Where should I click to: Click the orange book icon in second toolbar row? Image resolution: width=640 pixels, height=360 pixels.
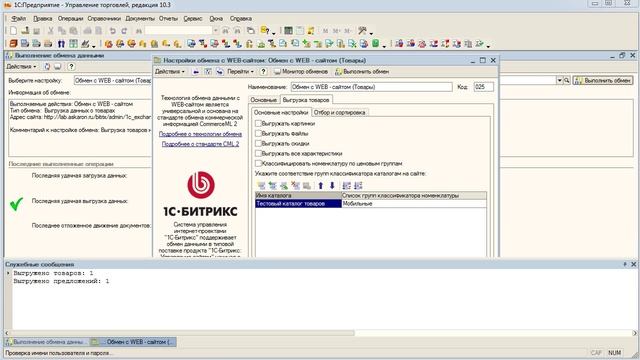(x=13, y=43)
